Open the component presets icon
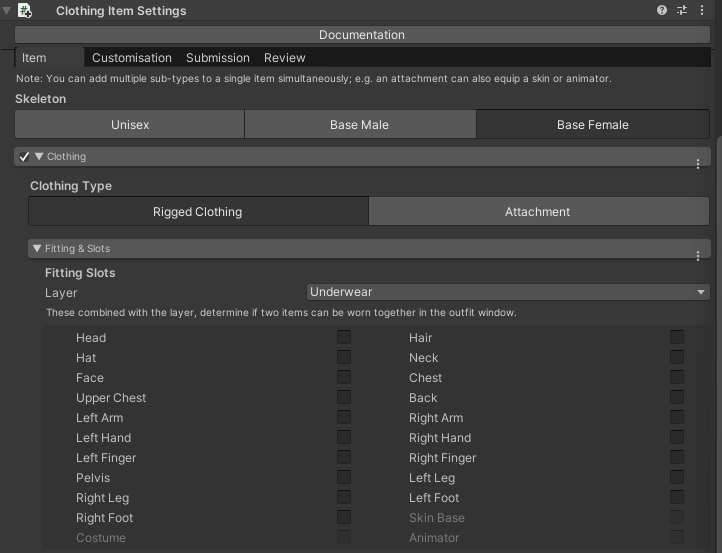This screenshot has height=553, width=722. tap(682, 10)
